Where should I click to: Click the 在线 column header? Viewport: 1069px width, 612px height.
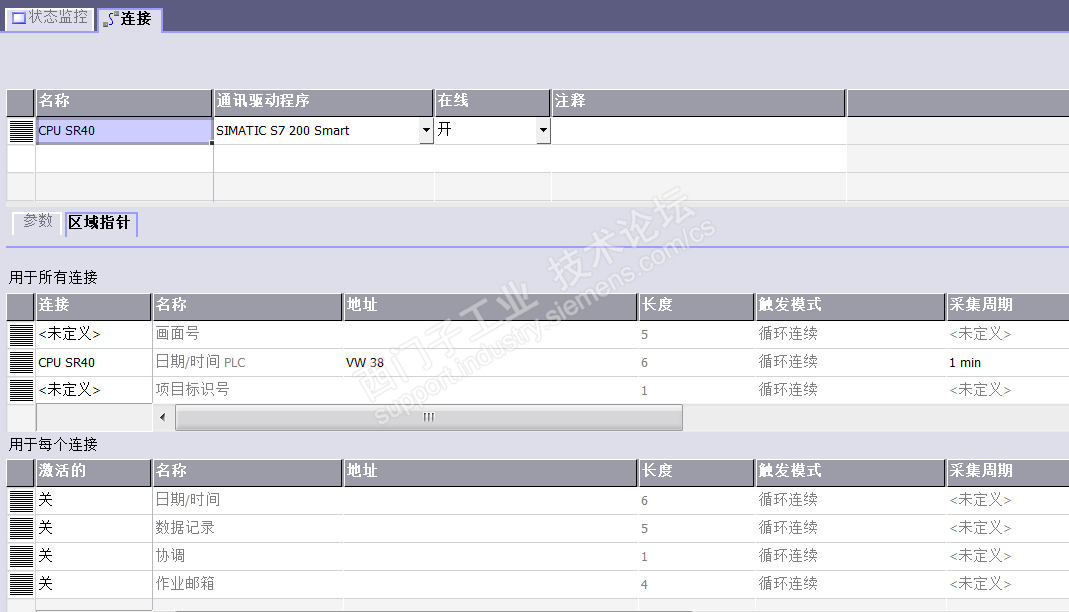coord(492,102)
